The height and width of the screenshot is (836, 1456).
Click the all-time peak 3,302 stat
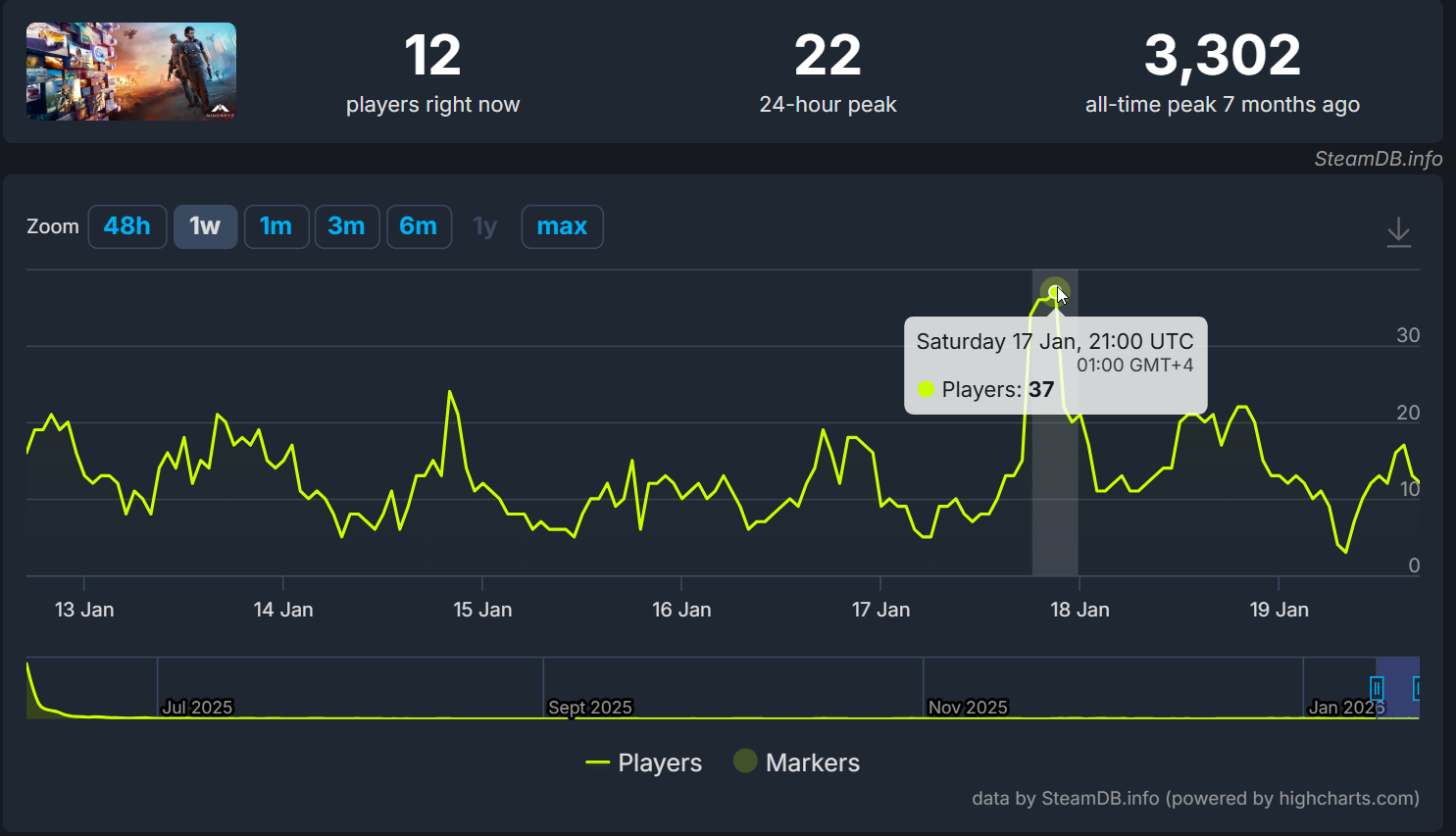(1222, 57)
